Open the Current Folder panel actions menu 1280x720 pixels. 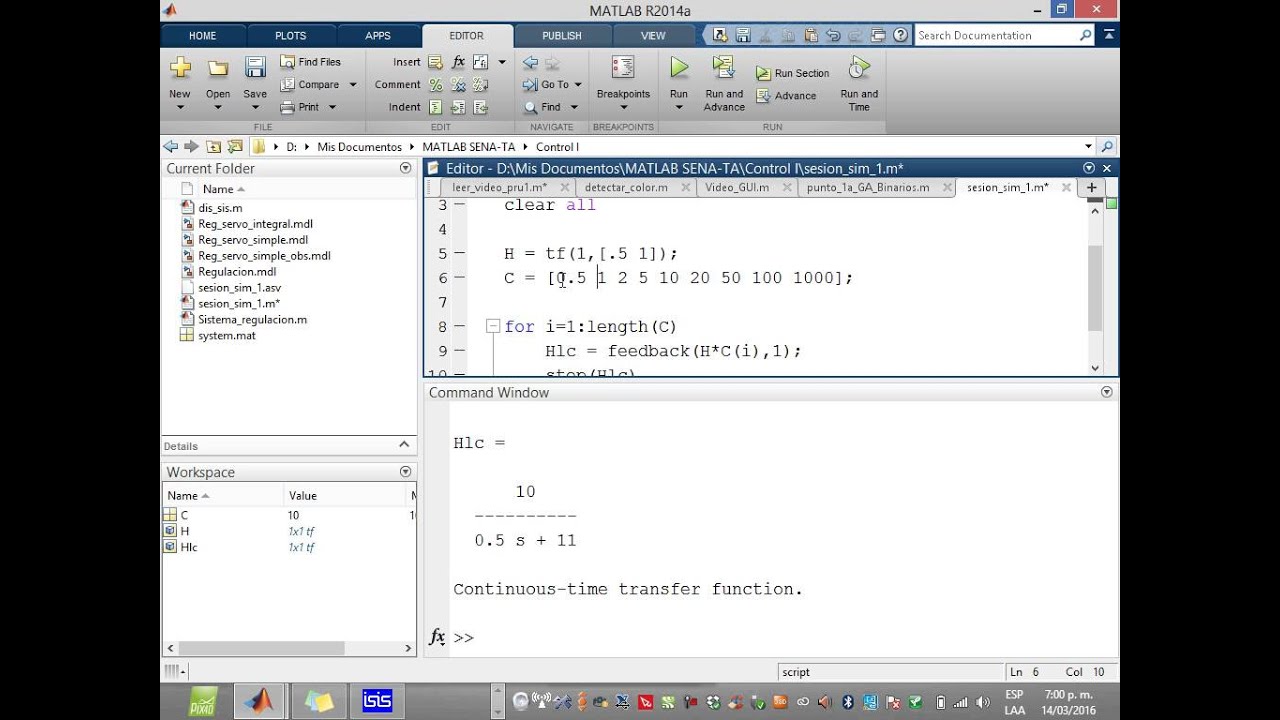tap(405, 168)
